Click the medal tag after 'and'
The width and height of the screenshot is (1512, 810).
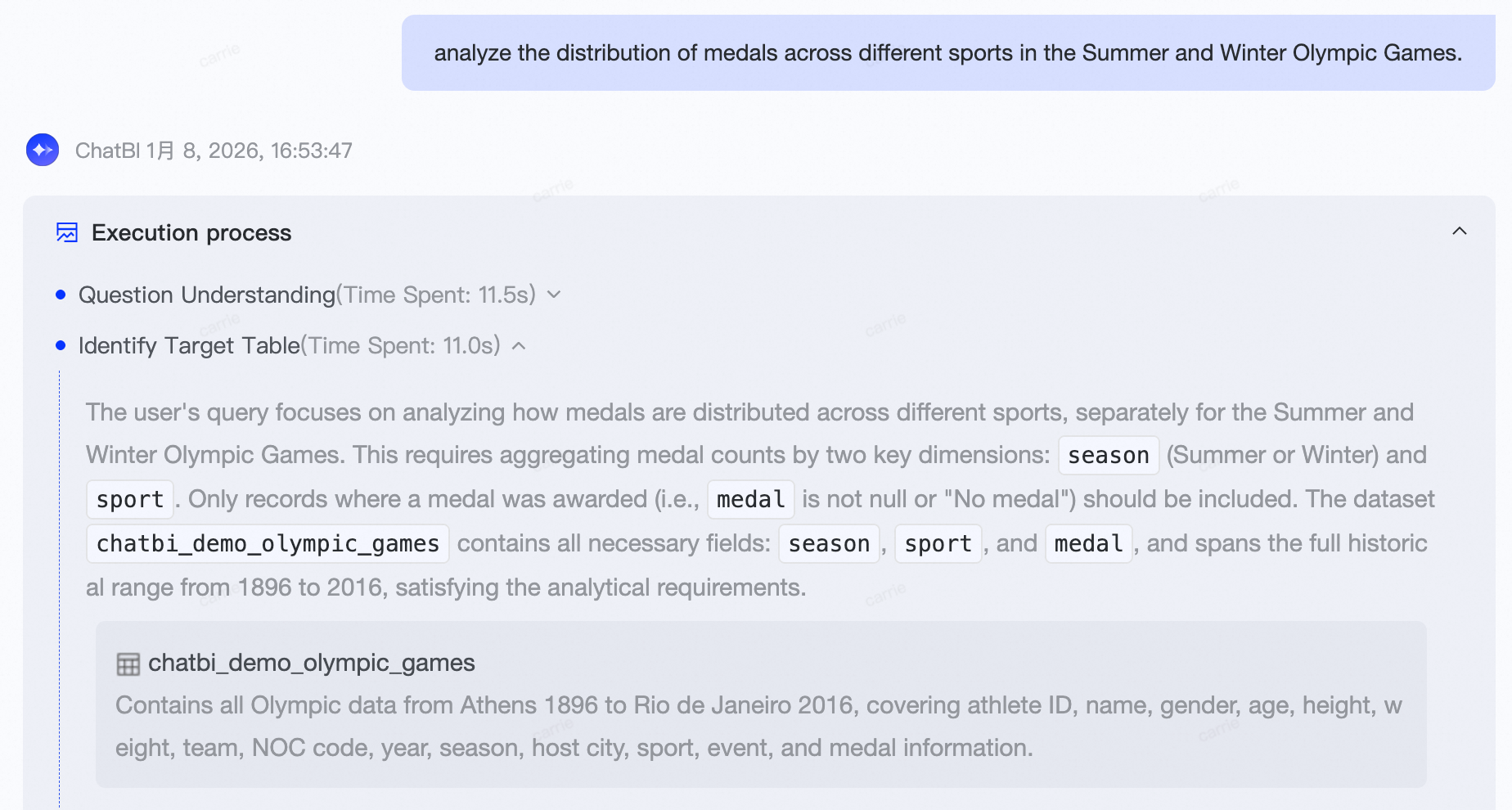coord(1088,544)
